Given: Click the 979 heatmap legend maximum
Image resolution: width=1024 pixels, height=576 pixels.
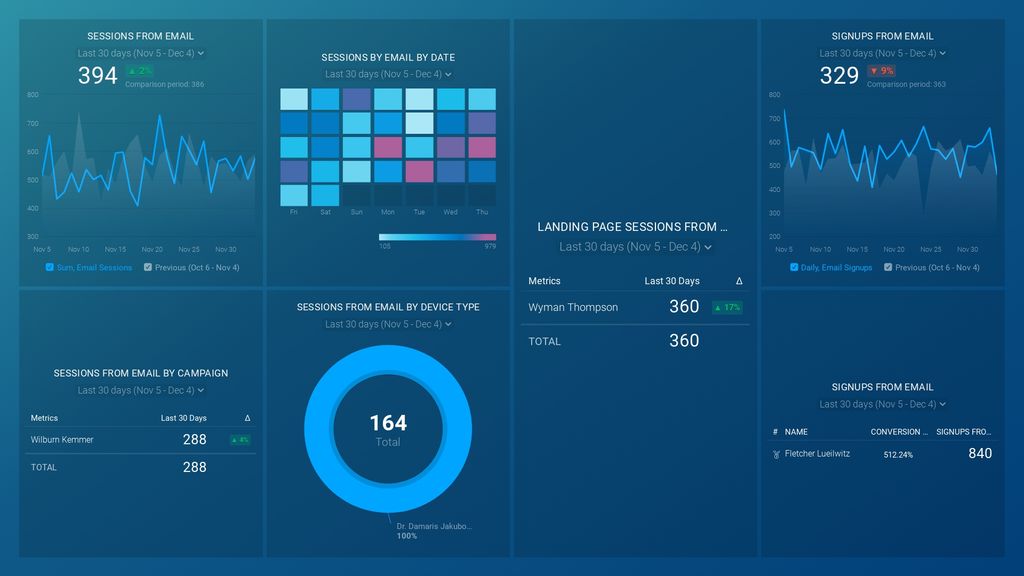Looking at the screenshot, I should pos(490,246).
